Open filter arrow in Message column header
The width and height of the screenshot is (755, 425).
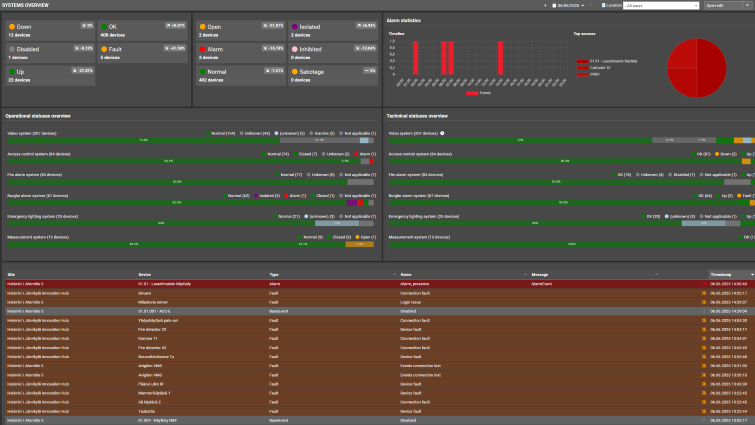click(656, 274)
